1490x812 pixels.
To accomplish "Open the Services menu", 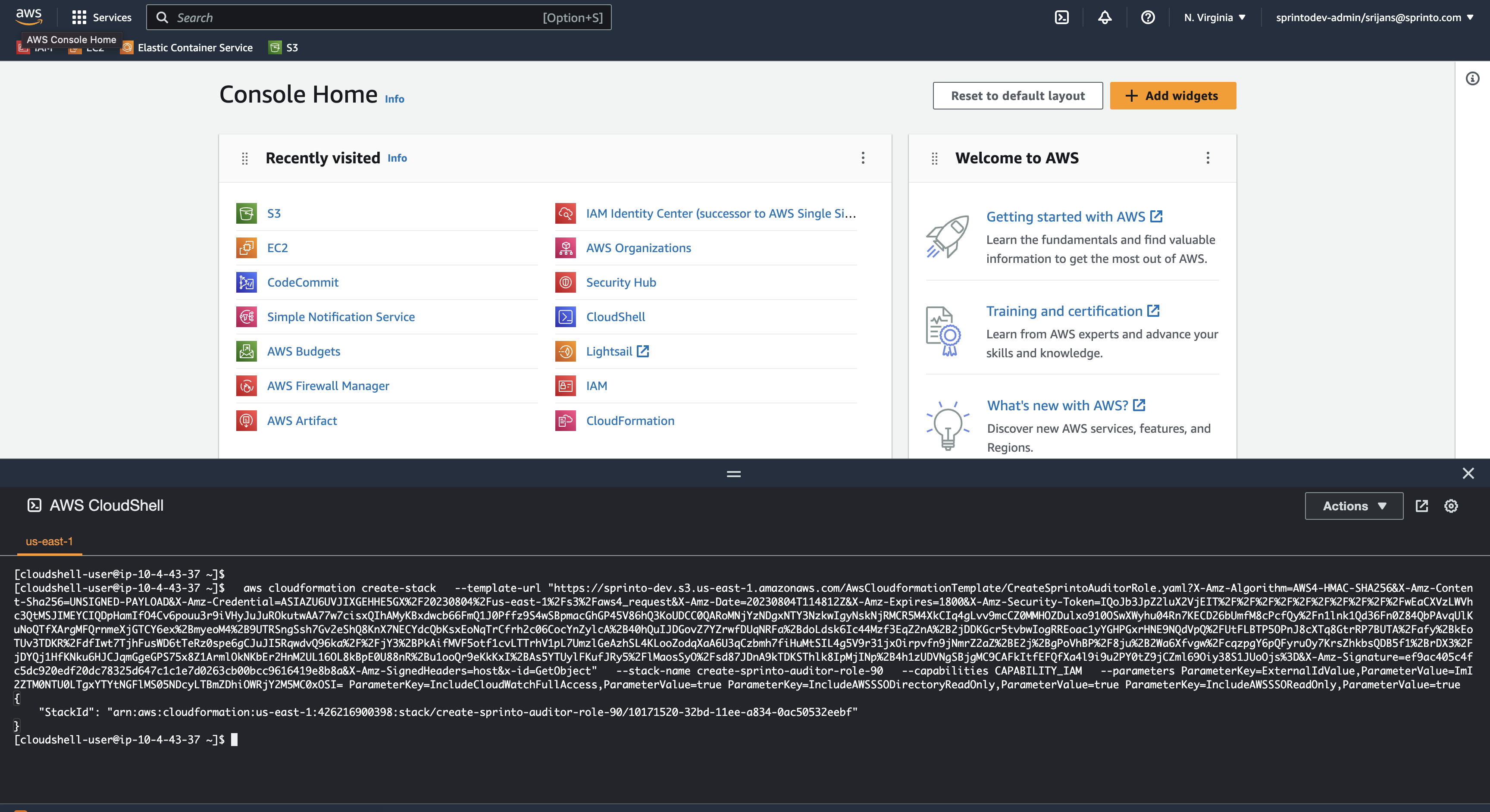I will pos(102,17).
